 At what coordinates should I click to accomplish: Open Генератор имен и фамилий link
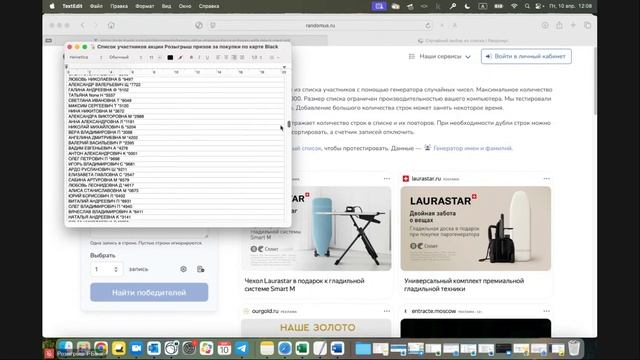coord(473,148)
